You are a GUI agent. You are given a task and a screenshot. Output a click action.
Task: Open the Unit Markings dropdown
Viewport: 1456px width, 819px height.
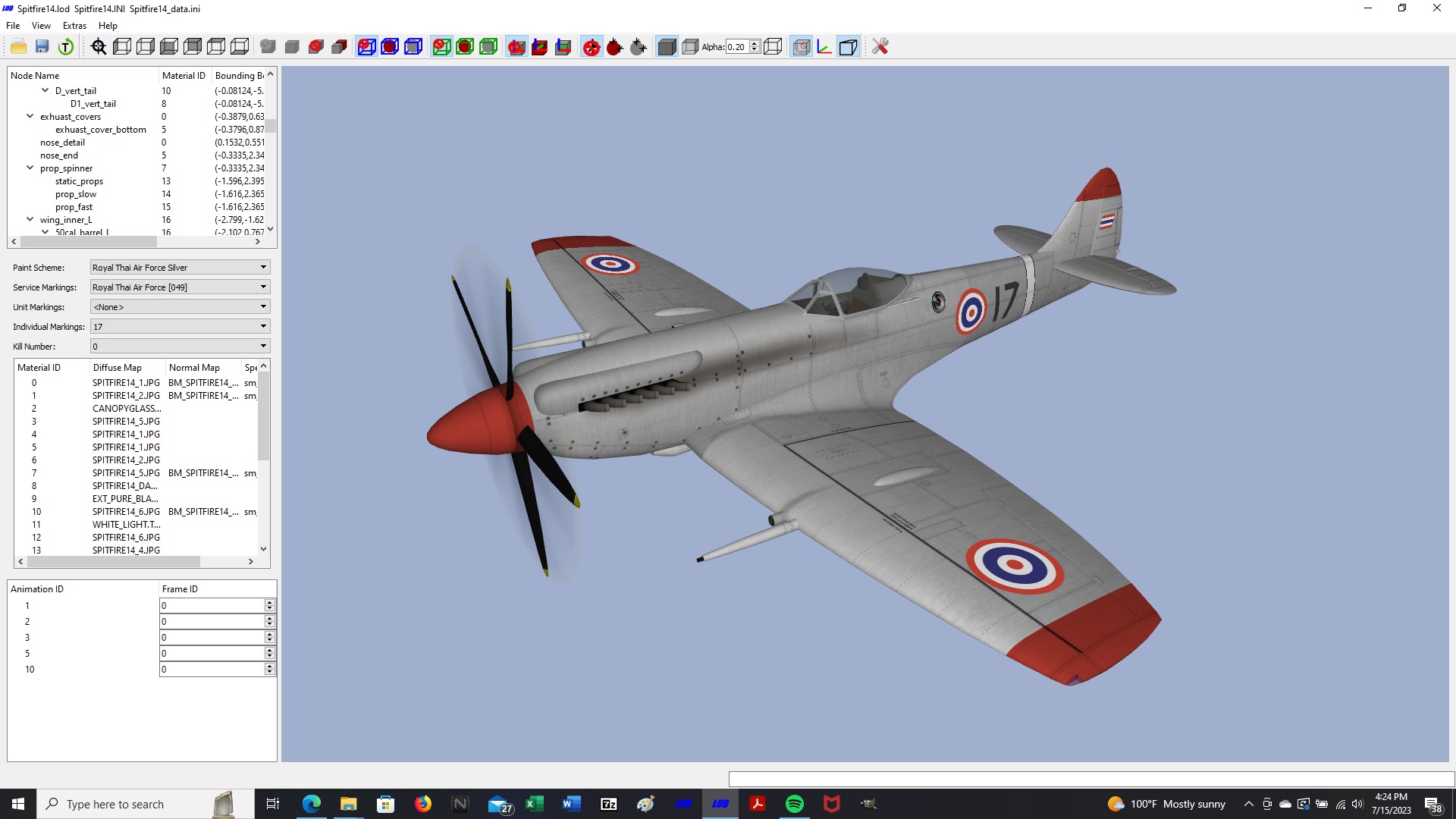point(180,307)
